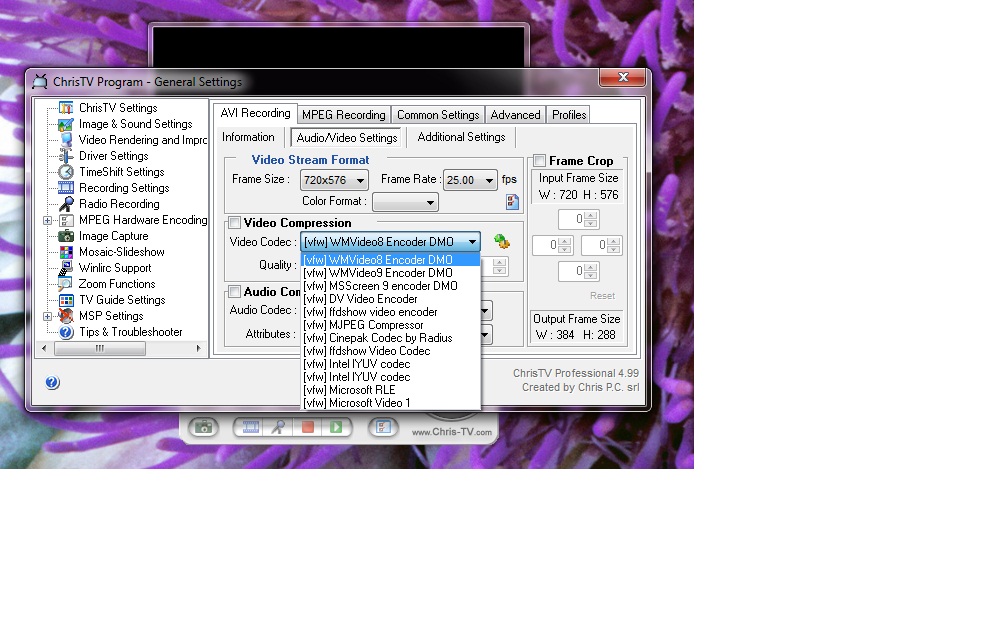
Task: Select Microsoft Video 1 codec
Action: 391,403
